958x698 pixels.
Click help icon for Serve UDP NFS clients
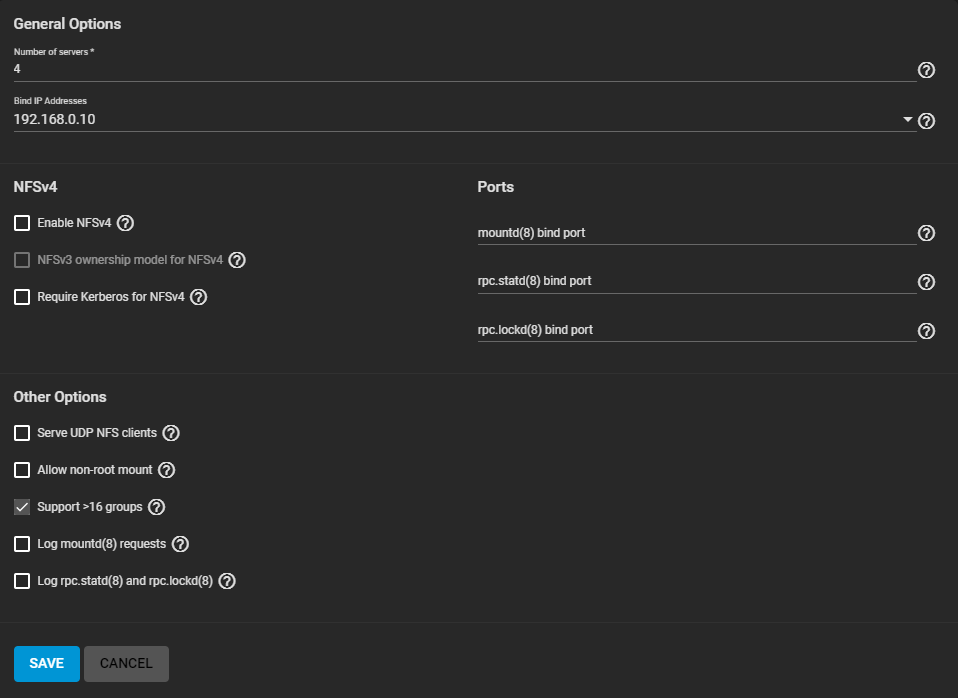(171, 433)
